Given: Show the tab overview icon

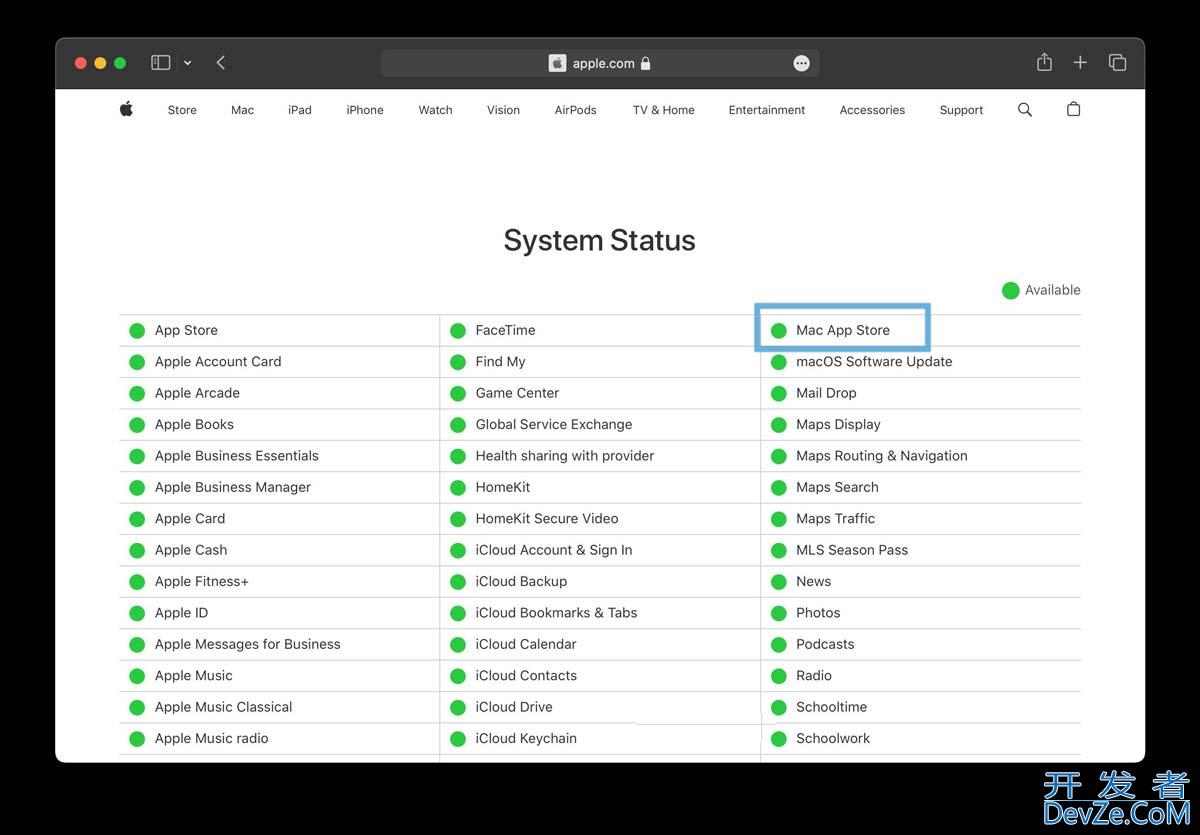Looking at the screenshot, I should coord(1117,63).
